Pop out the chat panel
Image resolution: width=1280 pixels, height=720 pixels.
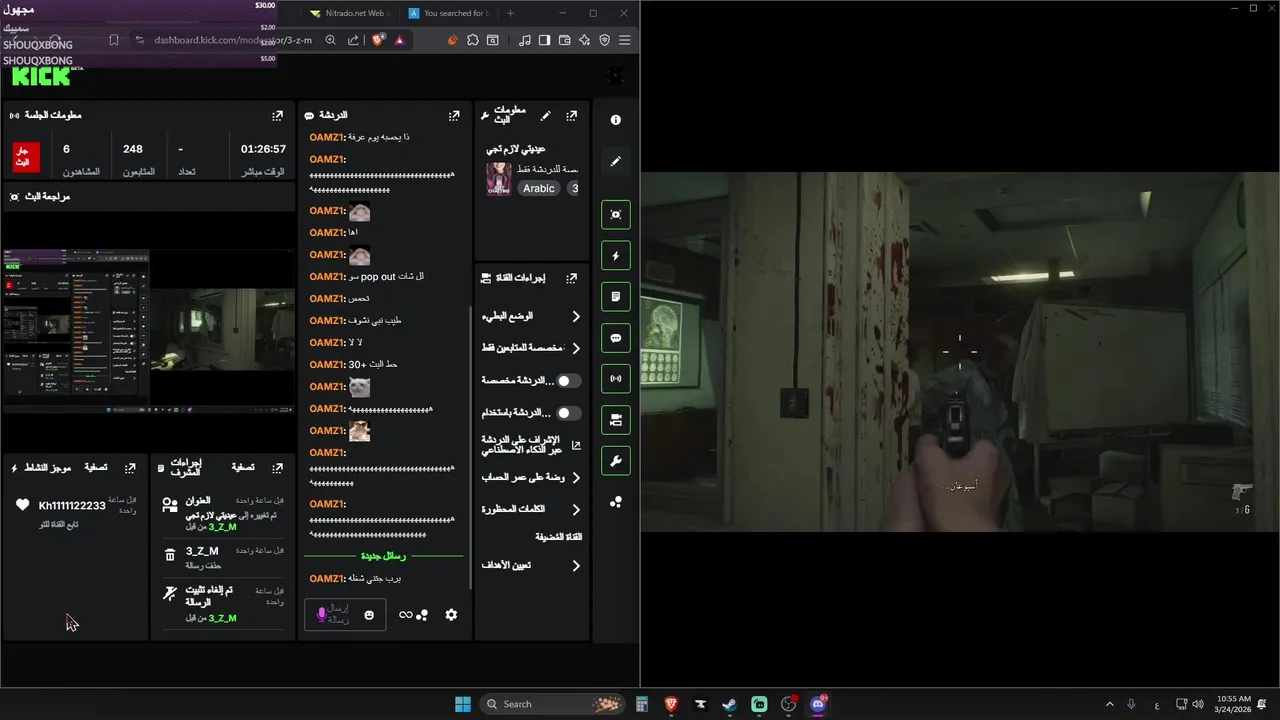[x=454, y=116]
